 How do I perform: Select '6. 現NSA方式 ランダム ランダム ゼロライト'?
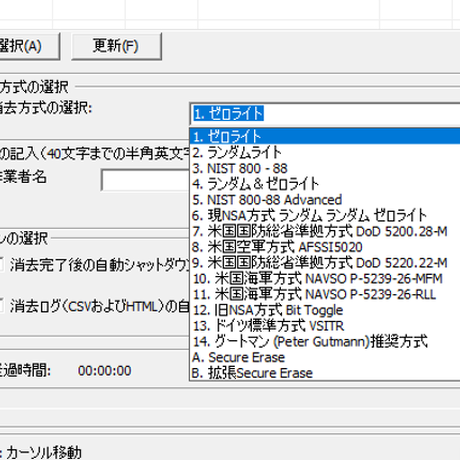click(x=325, y=216)
